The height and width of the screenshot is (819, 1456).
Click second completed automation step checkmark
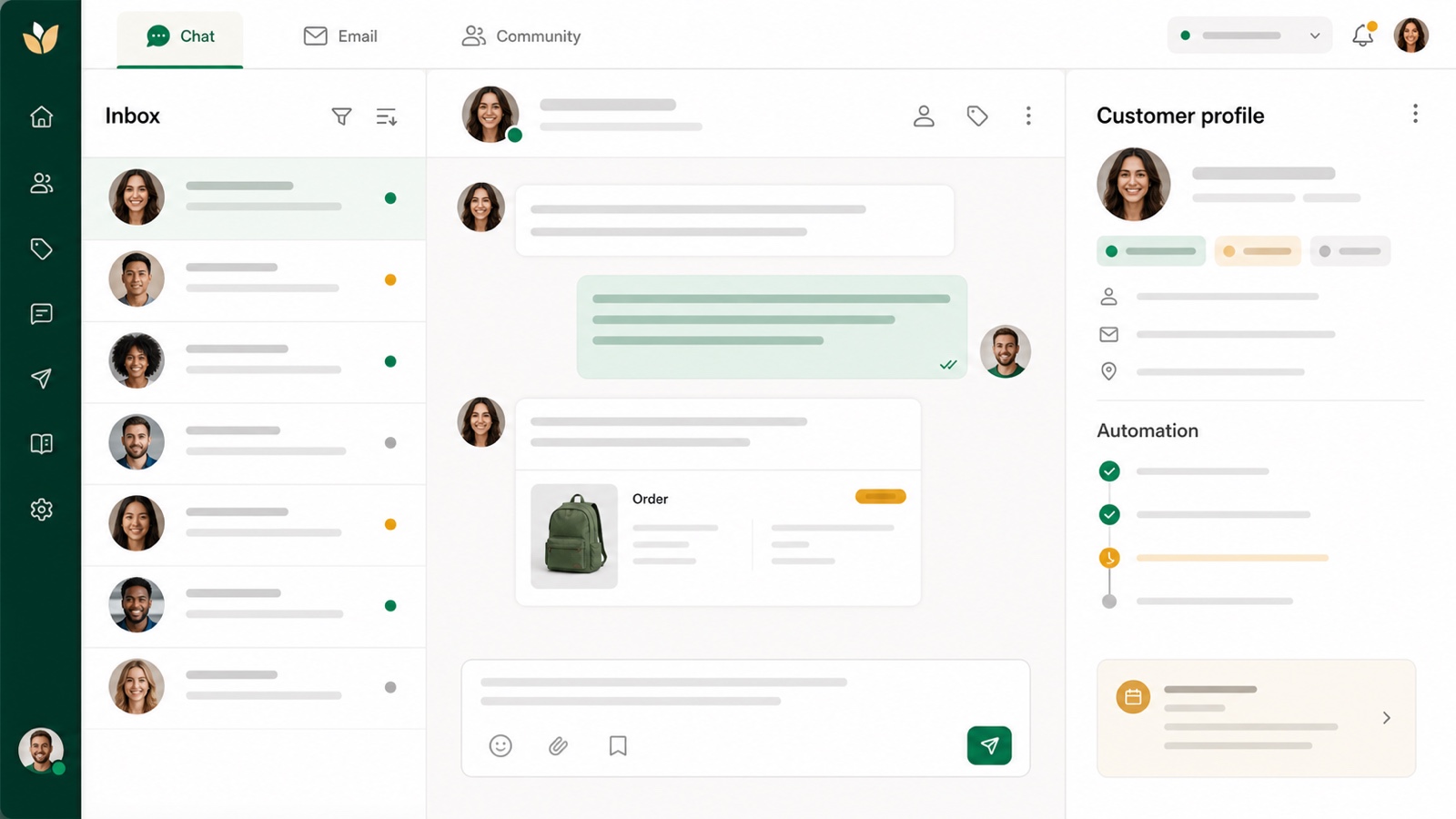[1109, 515]
